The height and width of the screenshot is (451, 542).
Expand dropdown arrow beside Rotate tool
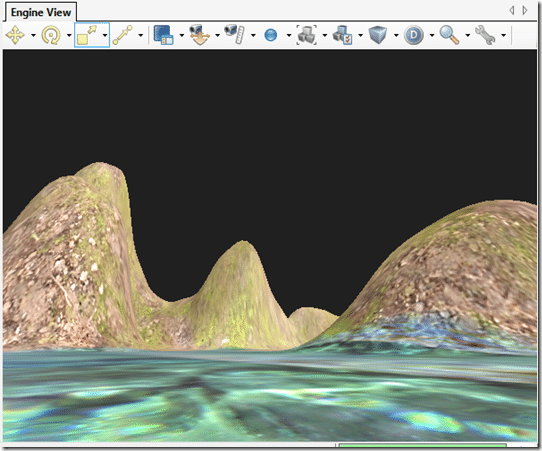coord(69,35)
